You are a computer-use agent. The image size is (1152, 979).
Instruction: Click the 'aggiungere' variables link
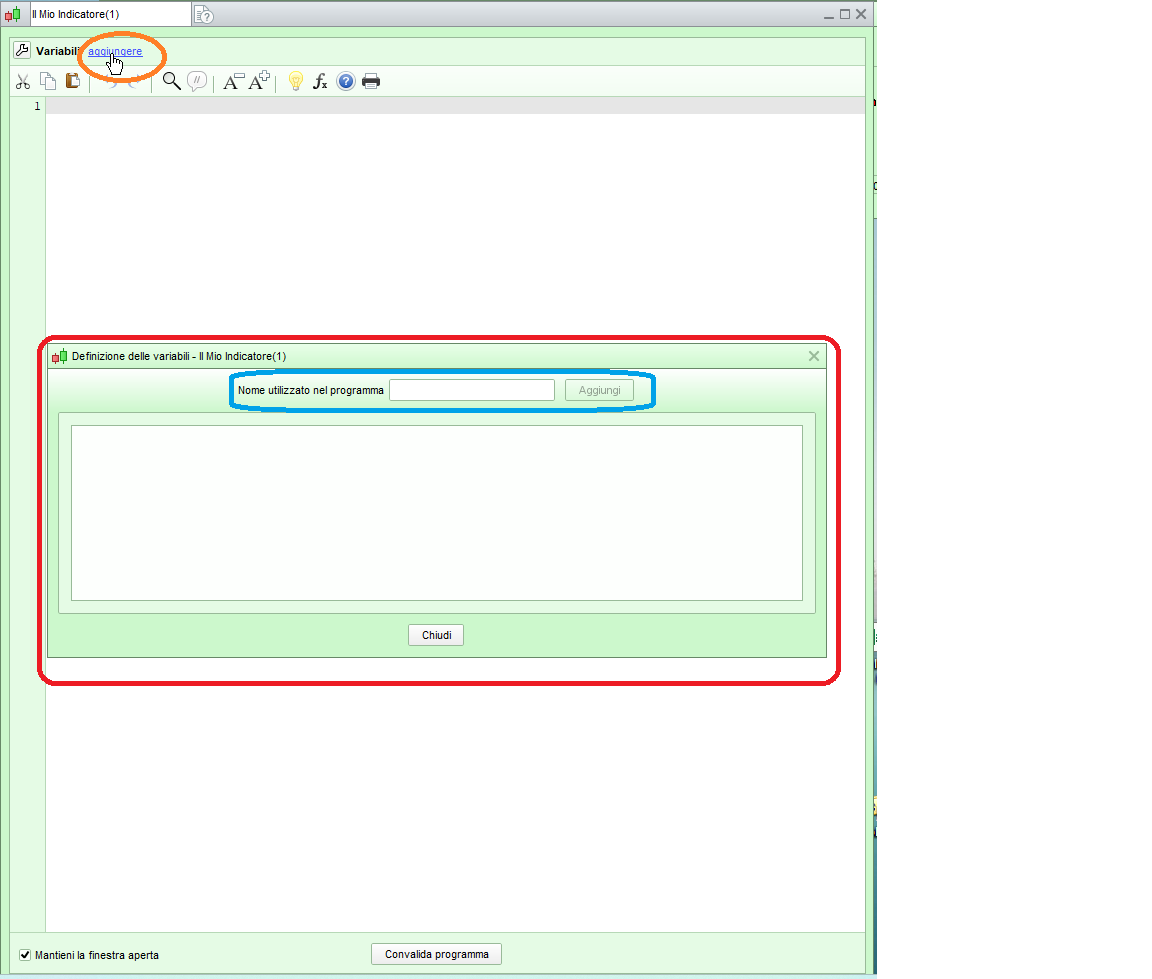[115, 51]
